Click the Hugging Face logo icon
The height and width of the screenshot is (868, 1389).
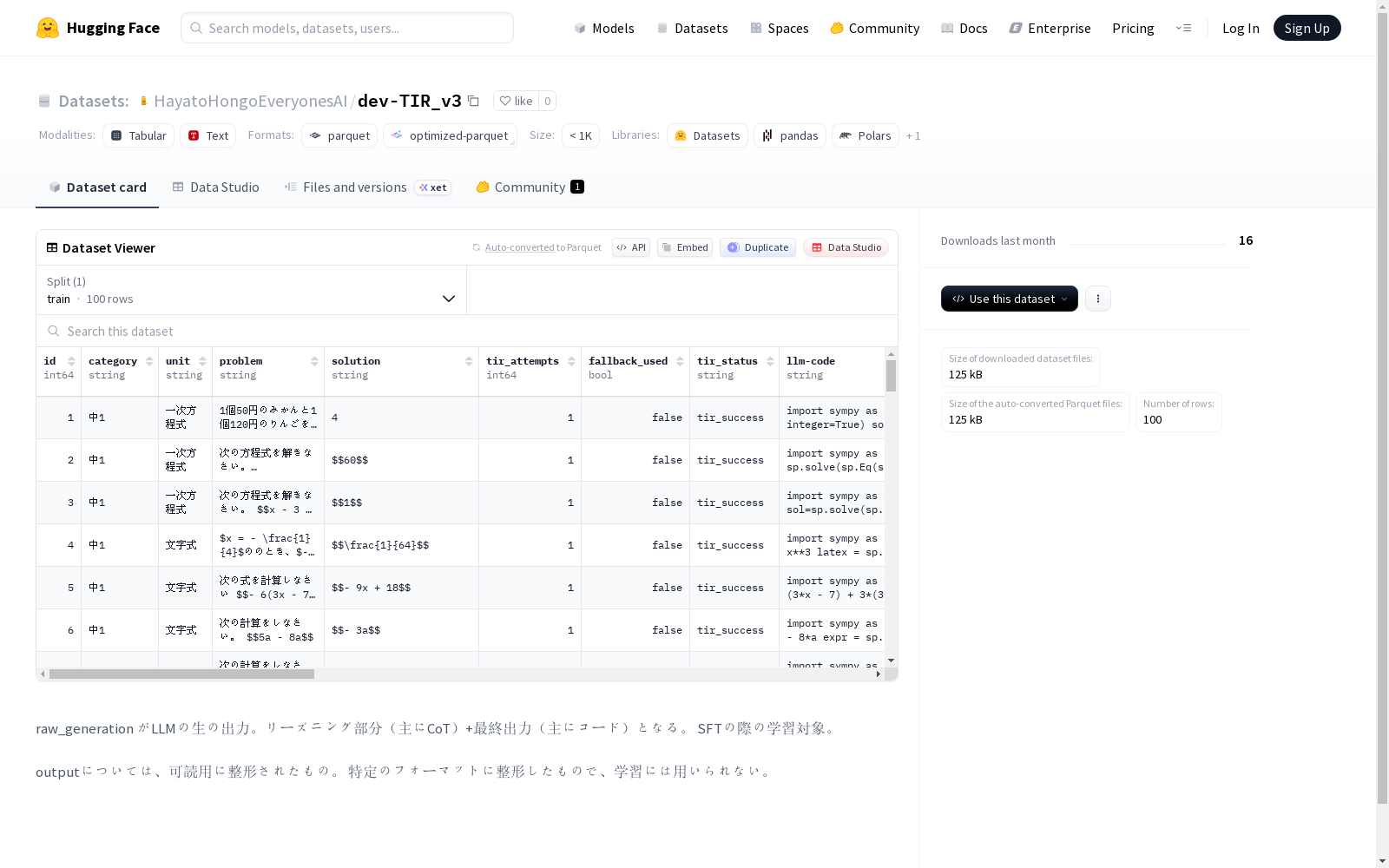(48, 28)
